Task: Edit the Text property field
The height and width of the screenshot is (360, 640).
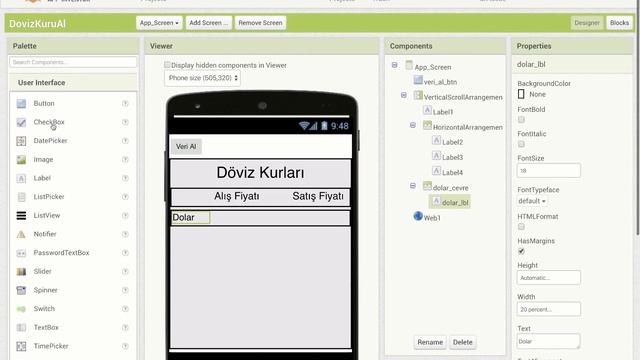Action: click(x=549, y=341)
